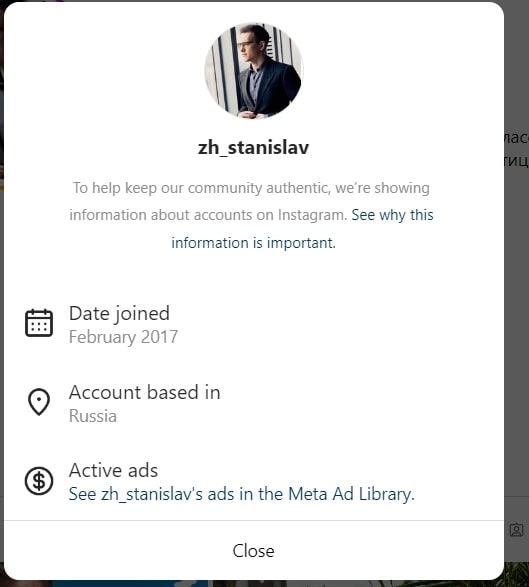The image size is (529, 587).
Task: Open zh_stanislav's ads in Meta Ad Library
Action: click(x=242, y=494)
